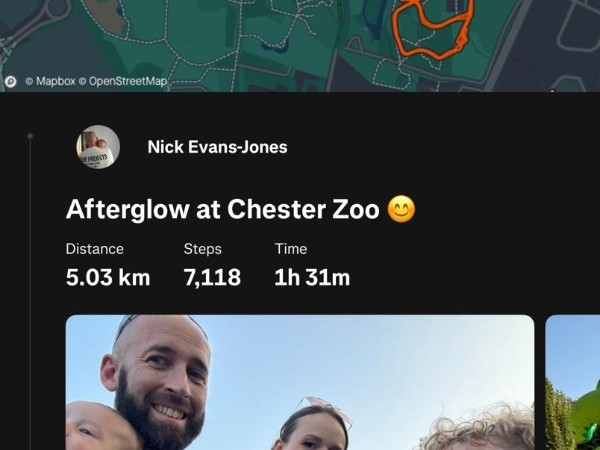
Task: Open the photo of the bearded man
Action: tap(300, 382)
